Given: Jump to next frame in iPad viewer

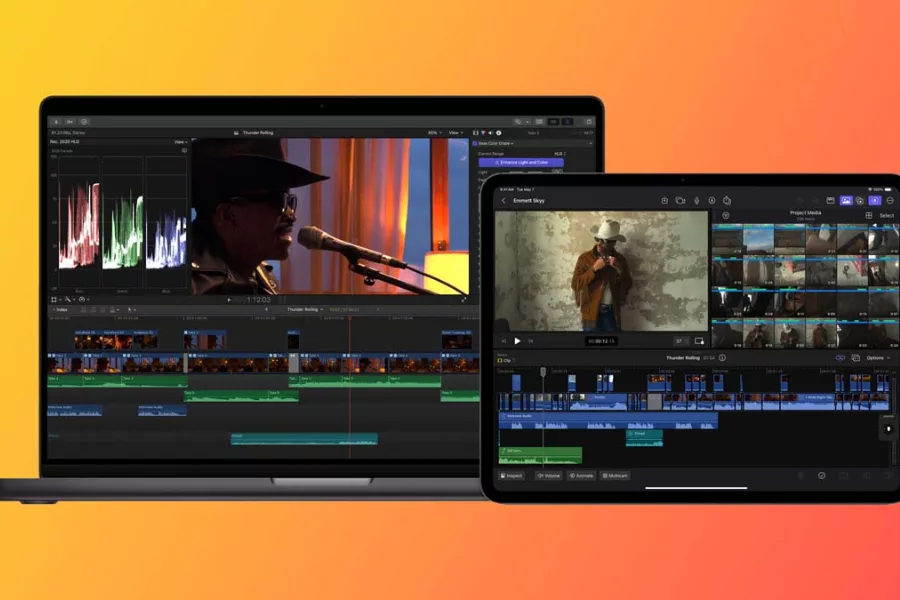Looking at the screenshot, I should [530, 341].
